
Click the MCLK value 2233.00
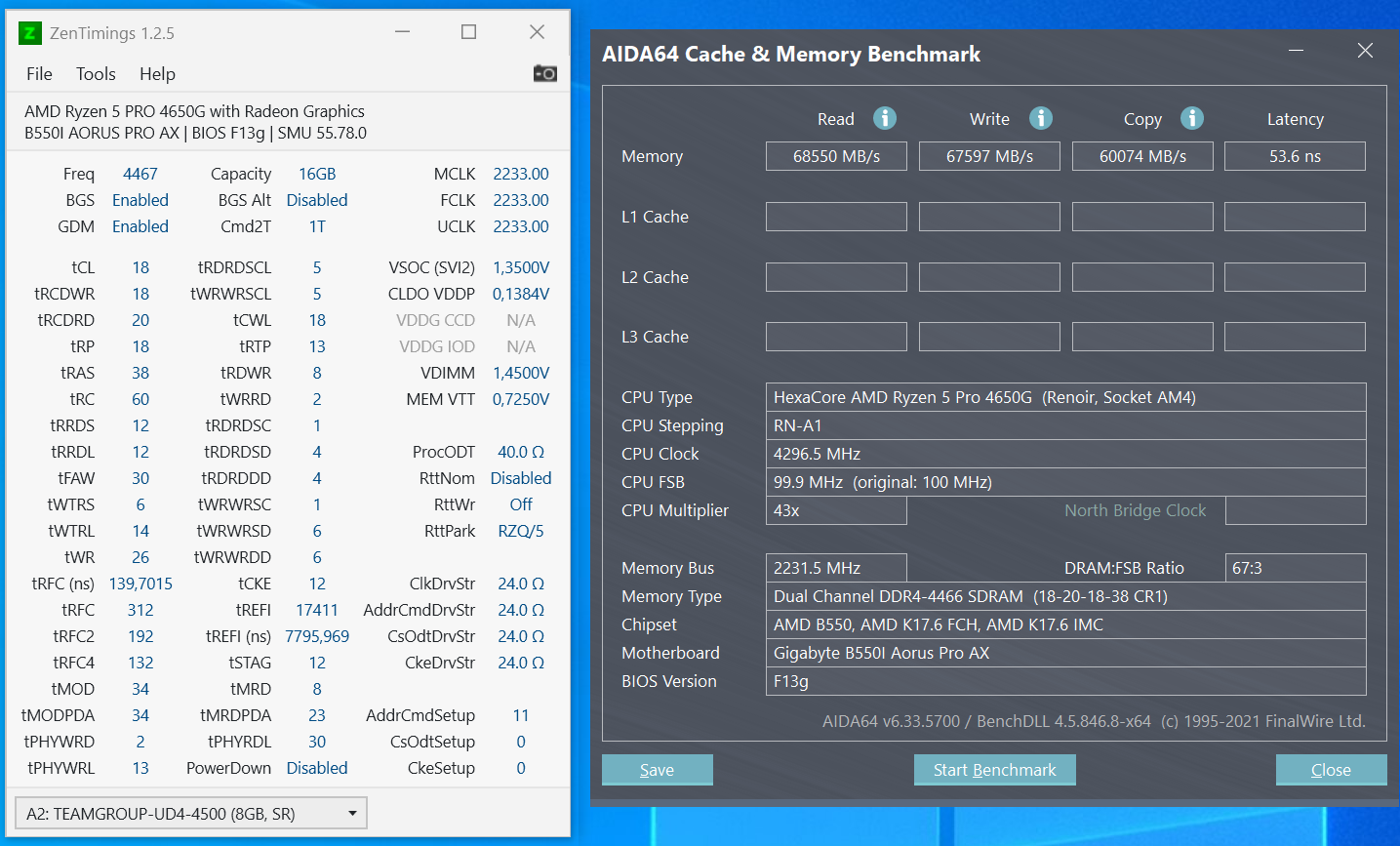point(521,174)
